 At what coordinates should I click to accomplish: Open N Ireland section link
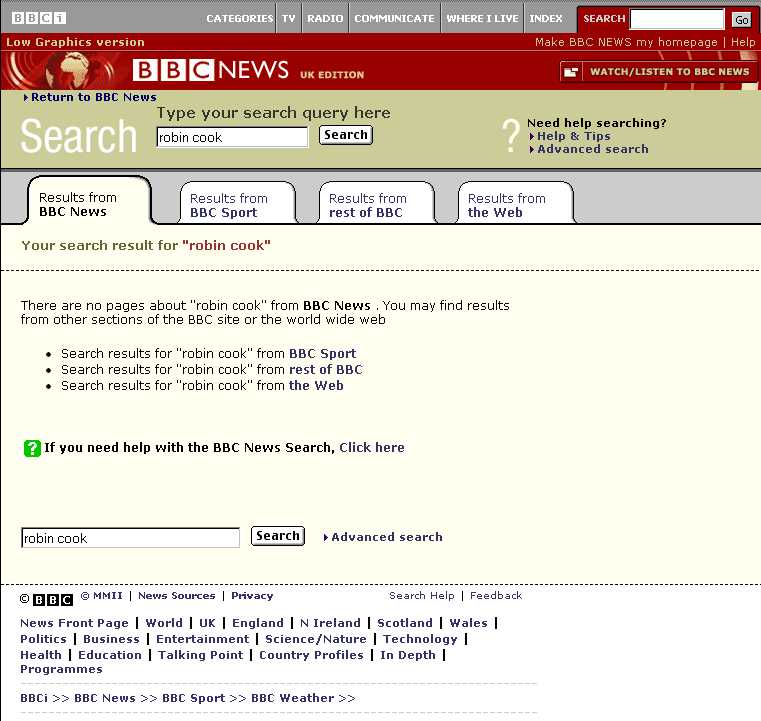[x=331, y=623]
